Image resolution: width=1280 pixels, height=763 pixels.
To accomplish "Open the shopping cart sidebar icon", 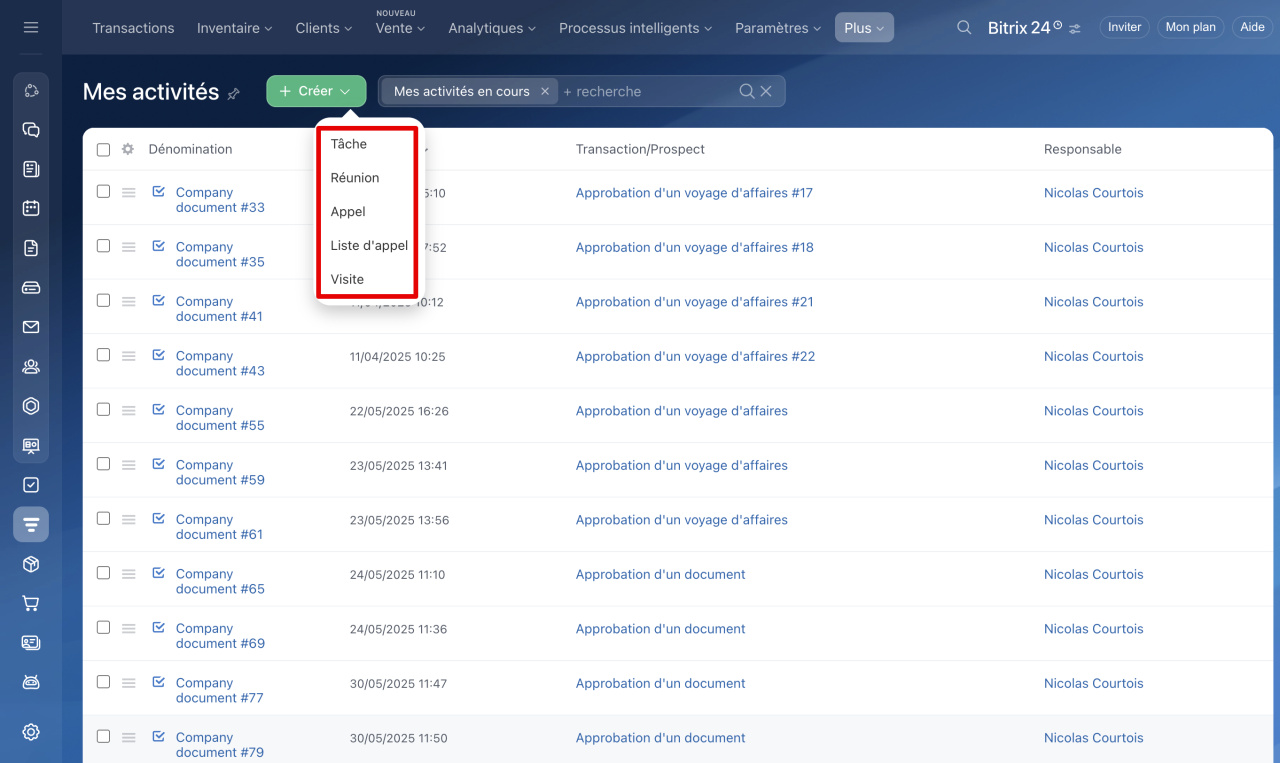I will (x=31, y=603).
